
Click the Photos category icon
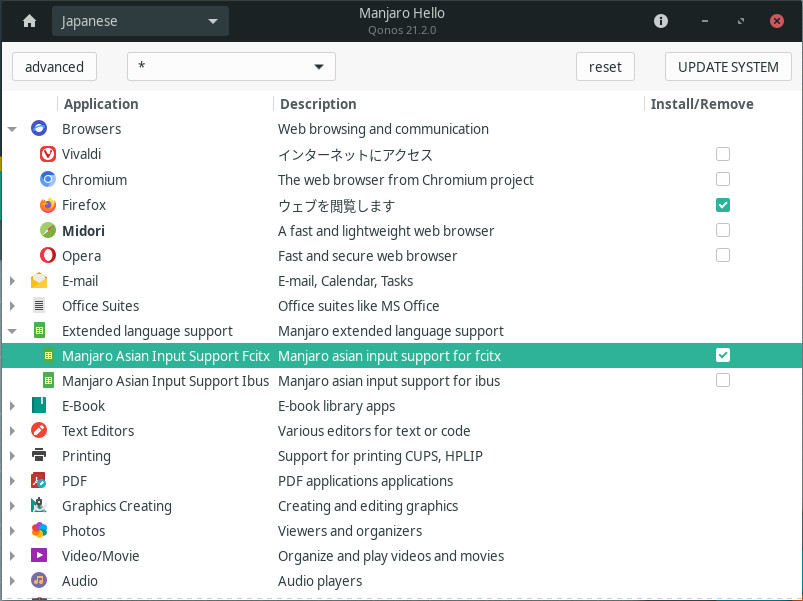[39, 531]
